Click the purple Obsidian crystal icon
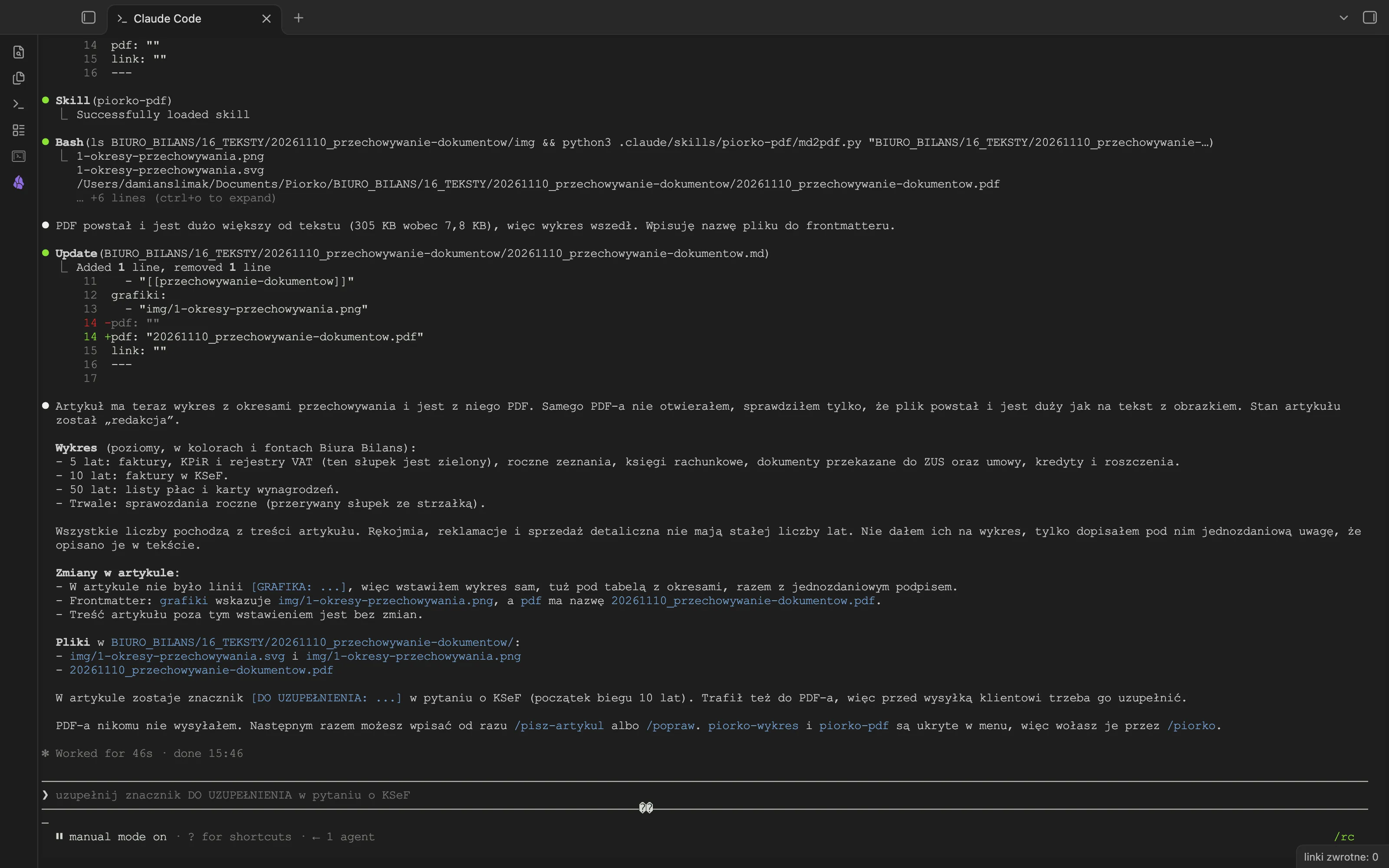This screenshot has width=1389, height=868. coord(18,183)
